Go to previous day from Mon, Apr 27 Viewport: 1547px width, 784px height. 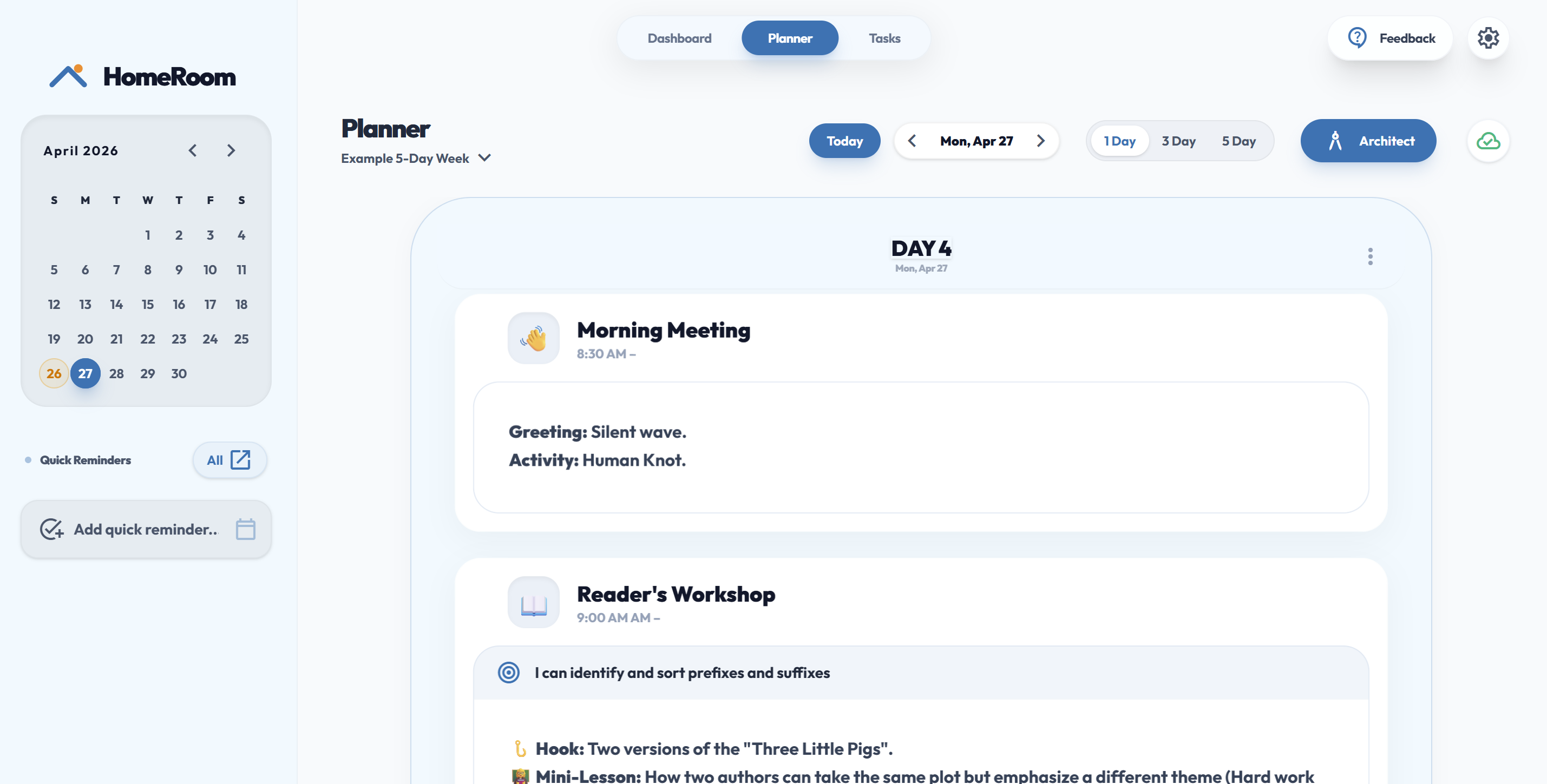pos(912,141)
